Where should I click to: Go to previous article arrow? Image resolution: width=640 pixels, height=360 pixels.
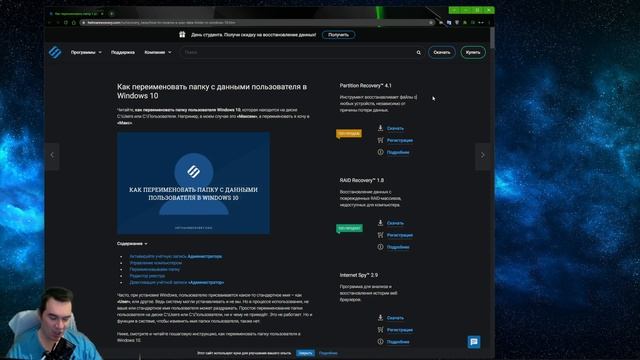(52, 156)
